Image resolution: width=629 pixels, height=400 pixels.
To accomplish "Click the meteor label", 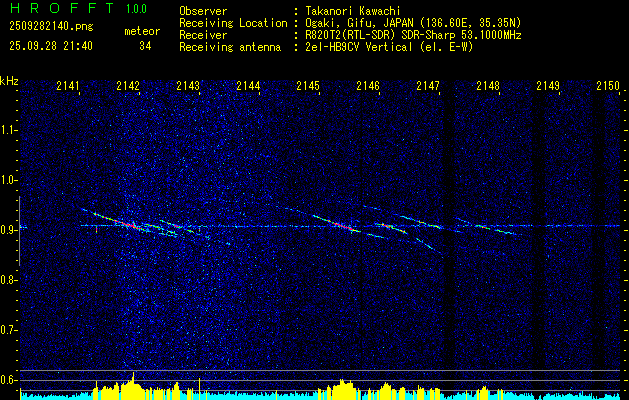I will (x=142, y=31).
